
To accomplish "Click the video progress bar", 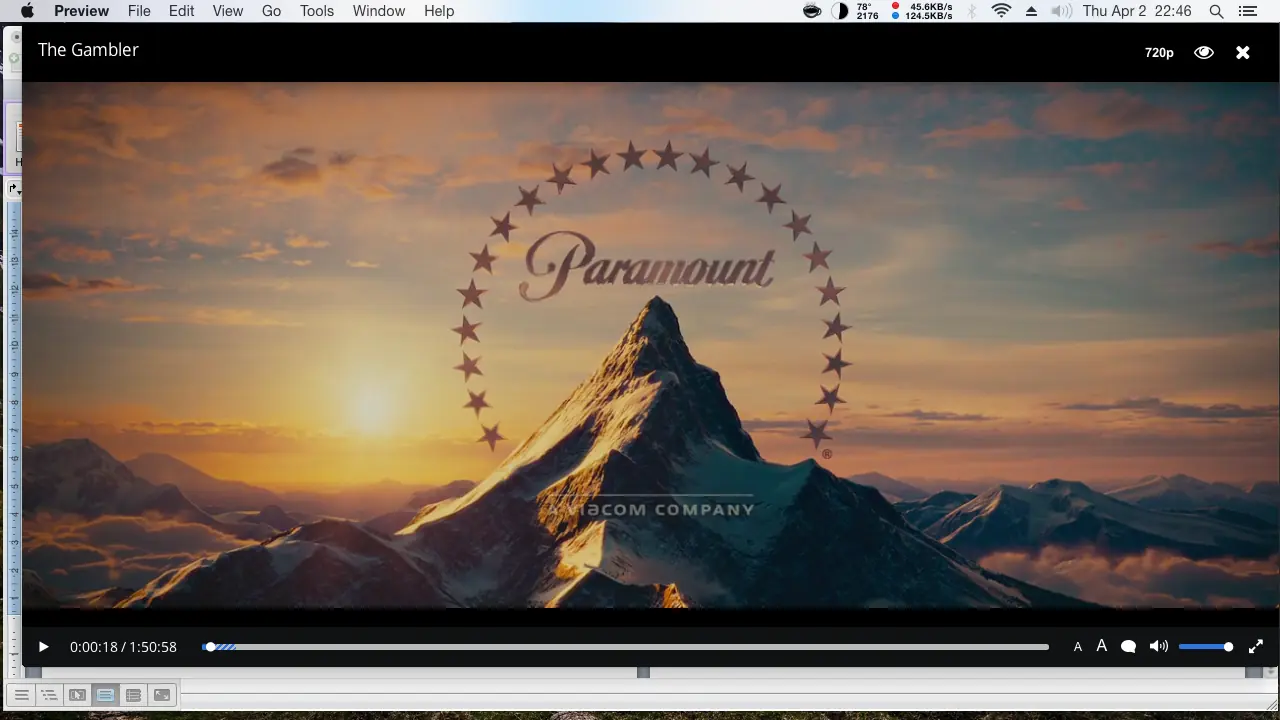I will 626,647.
